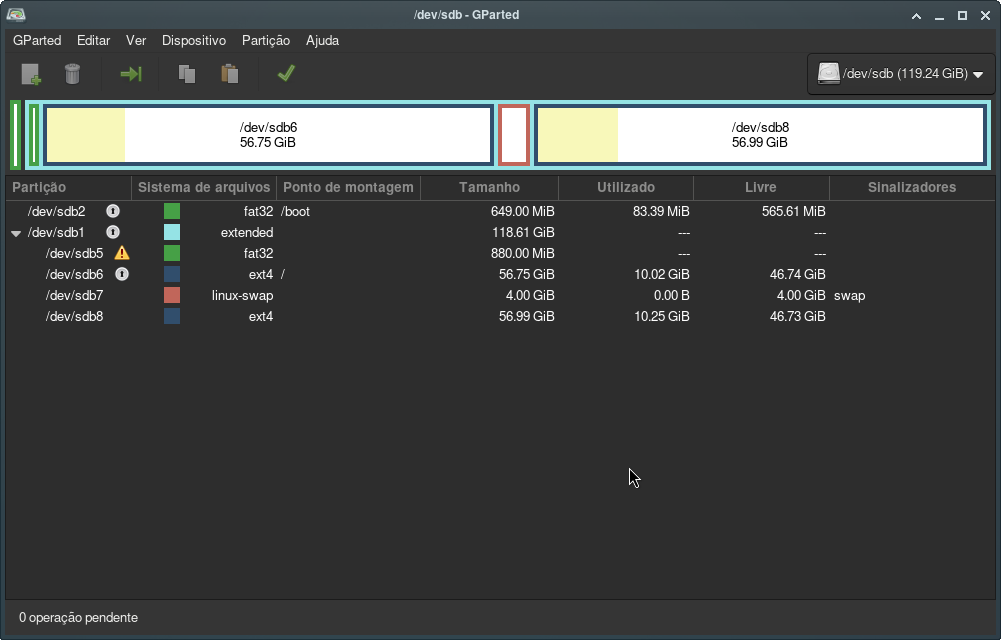Select the red swap block in disk map
Image resolution: width=1001 pixels, height=640 pixels.
[514, 135]
